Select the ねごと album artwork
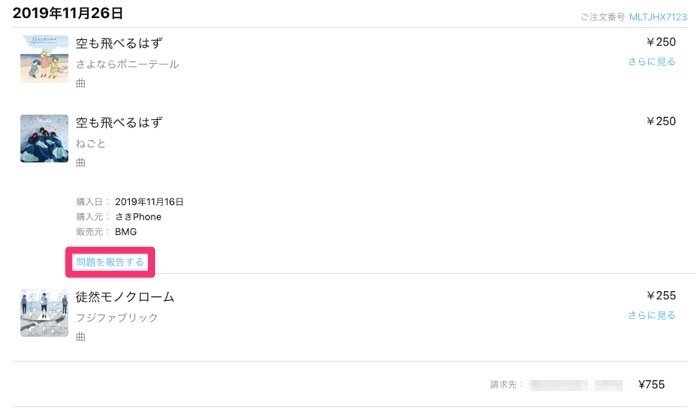This screenshot has height=414, width=700. (44, 138)
